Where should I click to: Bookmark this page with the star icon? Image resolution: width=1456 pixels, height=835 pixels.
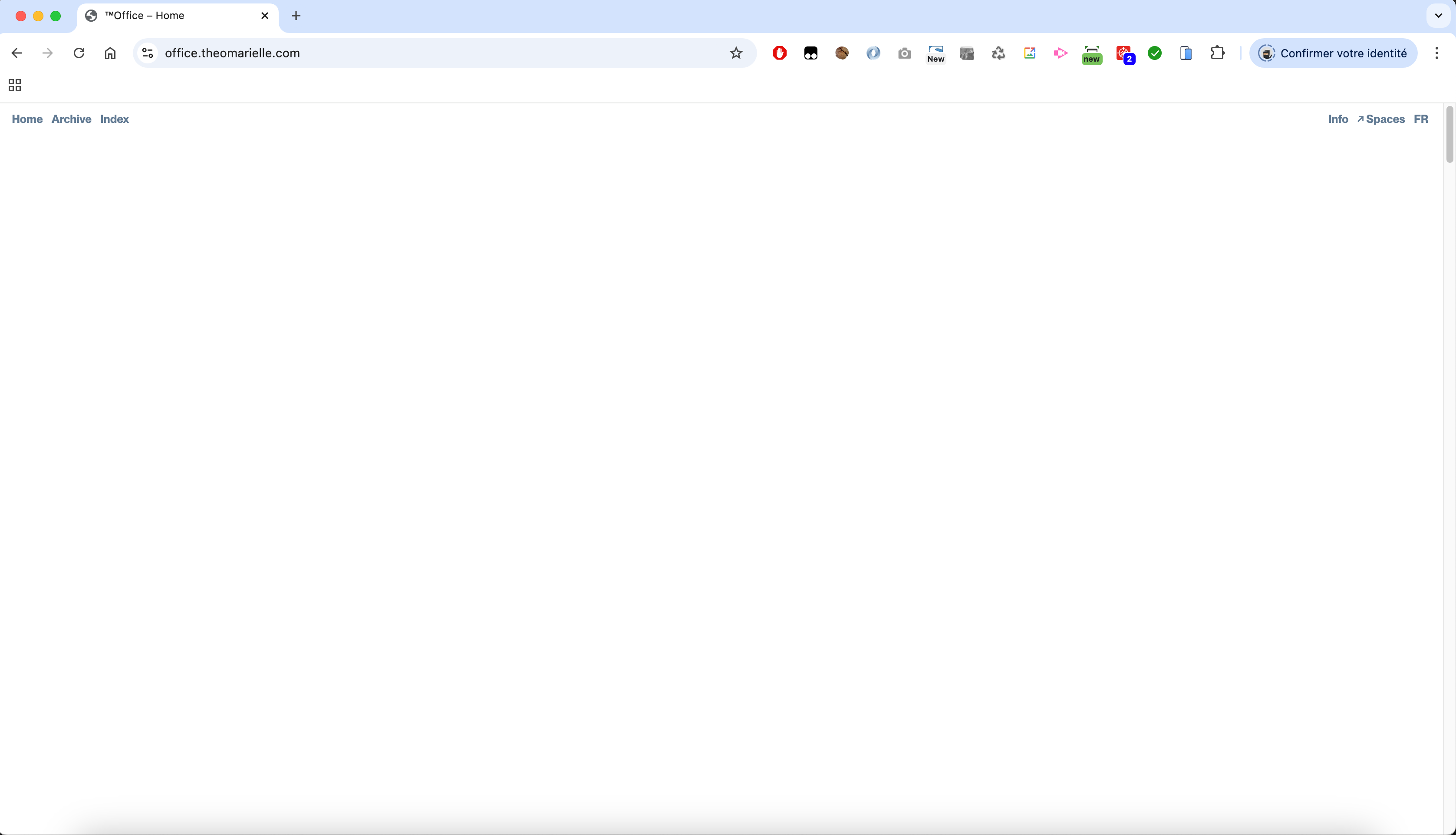[736, 53]
